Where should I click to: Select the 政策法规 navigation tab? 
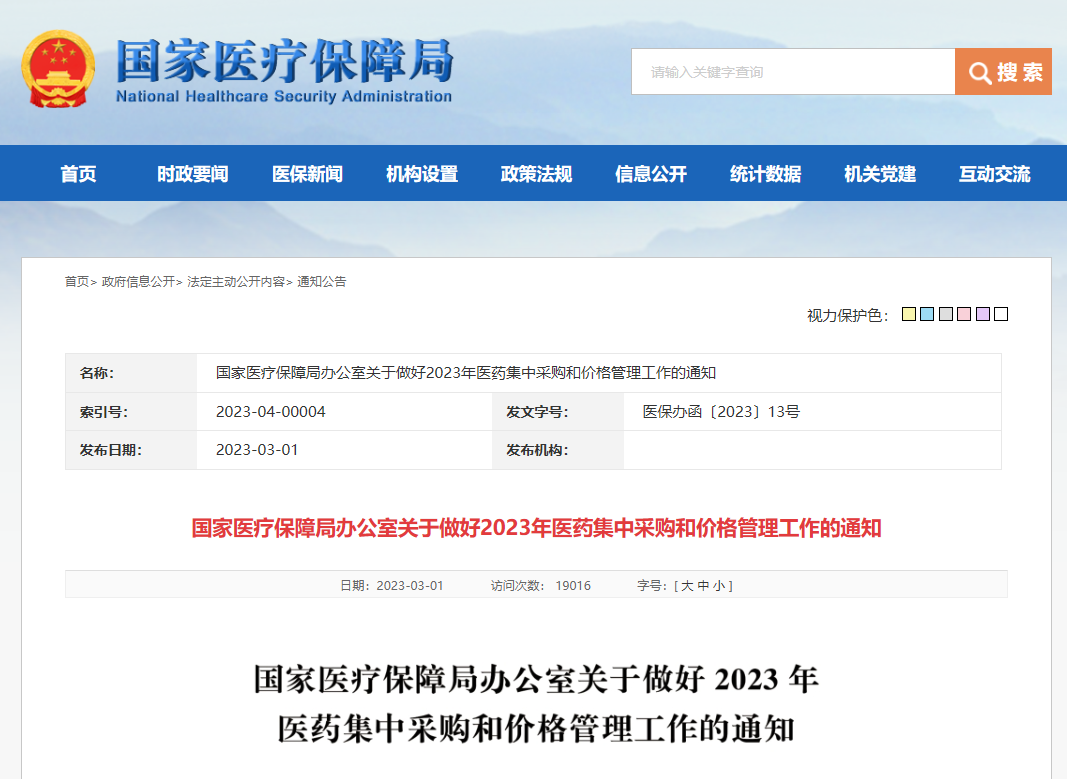[x=536, y=173]
